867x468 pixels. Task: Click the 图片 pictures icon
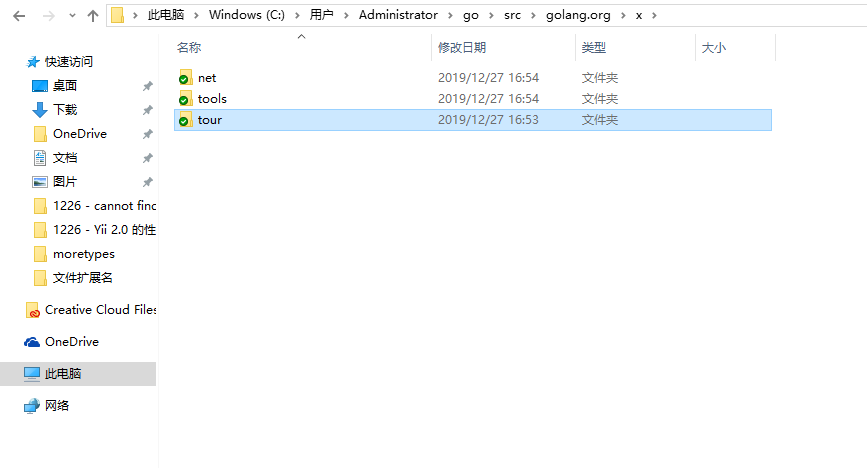(40, 182)
